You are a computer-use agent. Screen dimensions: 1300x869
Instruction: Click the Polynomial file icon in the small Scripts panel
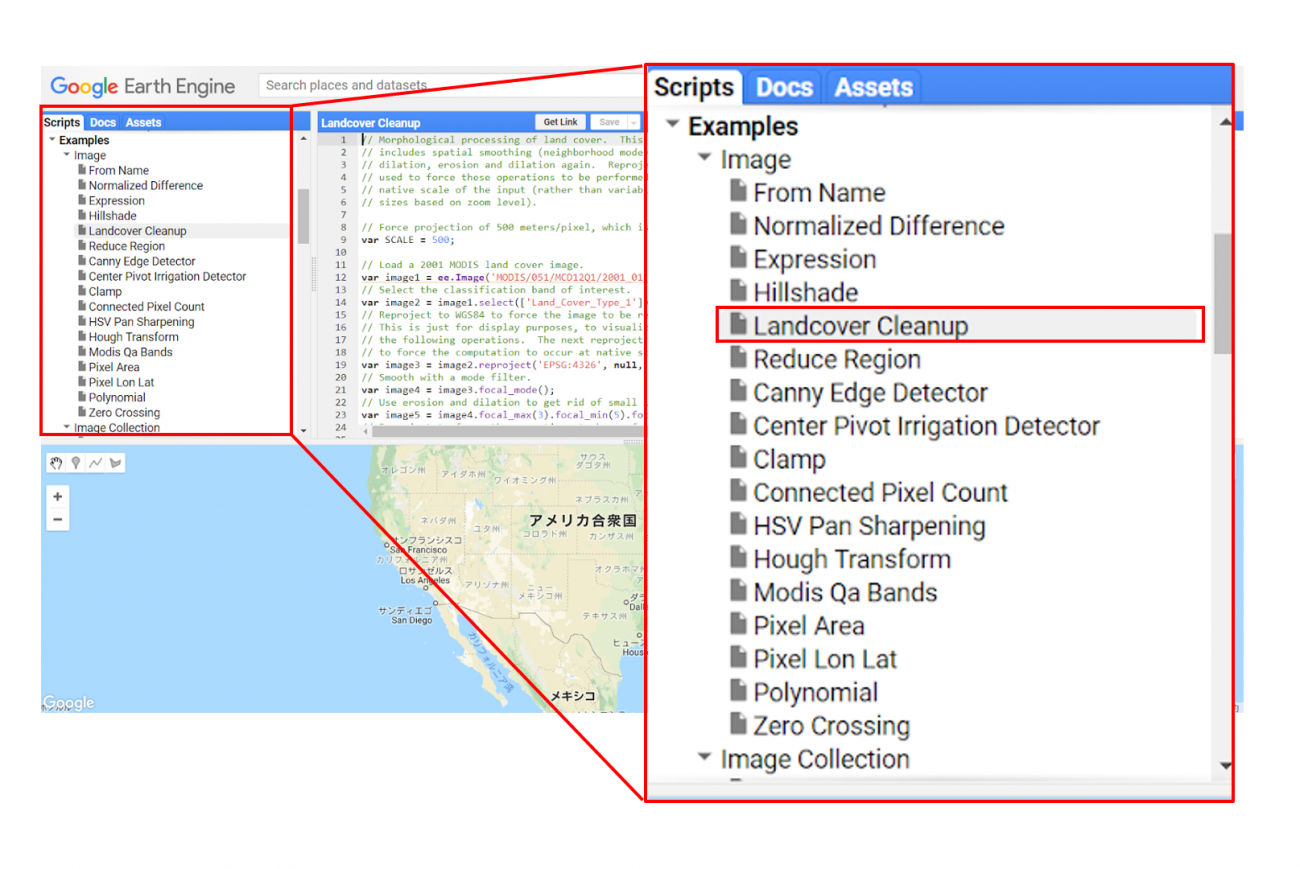(x=82, y=397)
